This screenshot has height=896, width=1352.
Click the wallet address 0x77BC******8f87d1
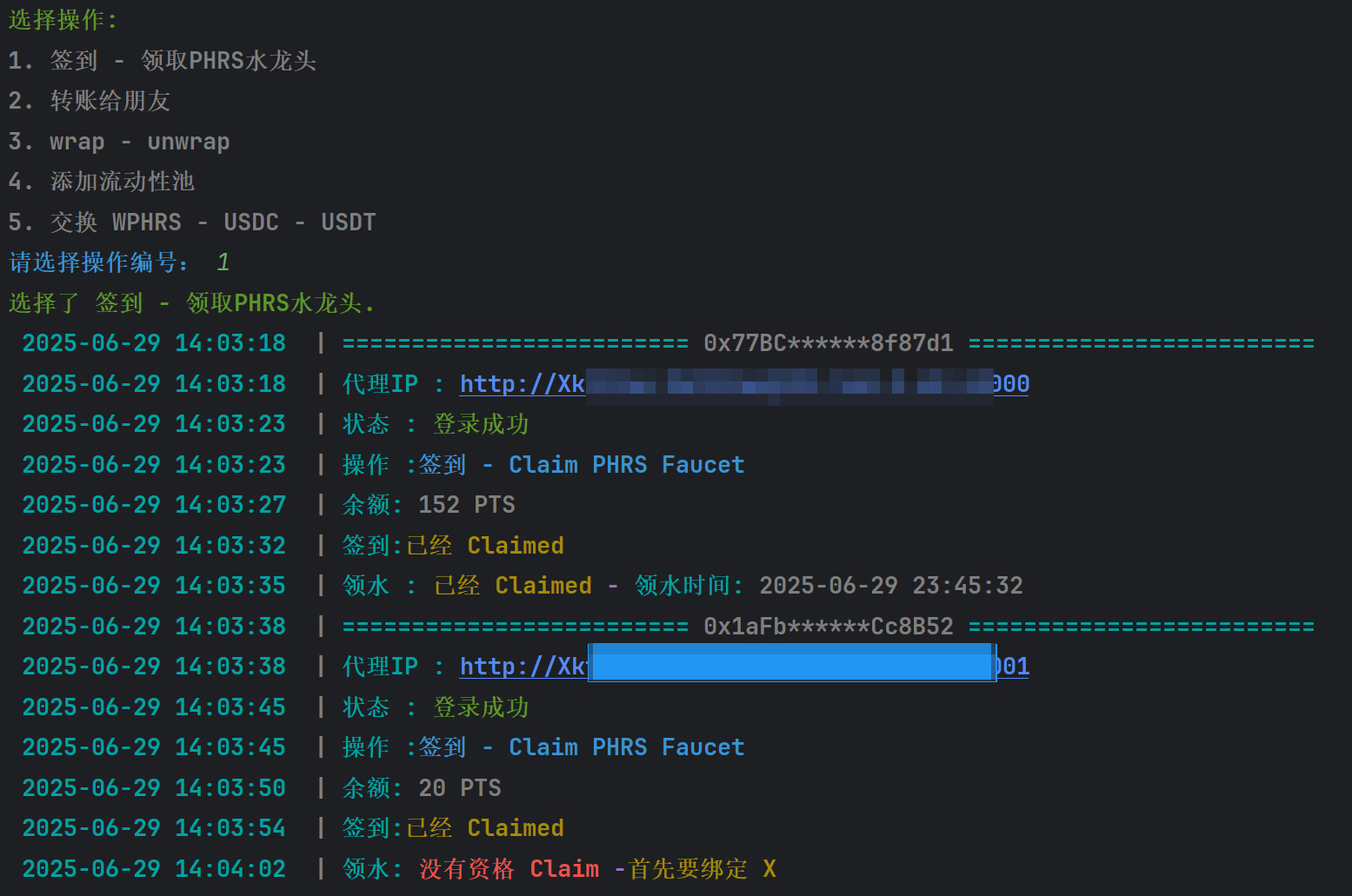(828, 343)
